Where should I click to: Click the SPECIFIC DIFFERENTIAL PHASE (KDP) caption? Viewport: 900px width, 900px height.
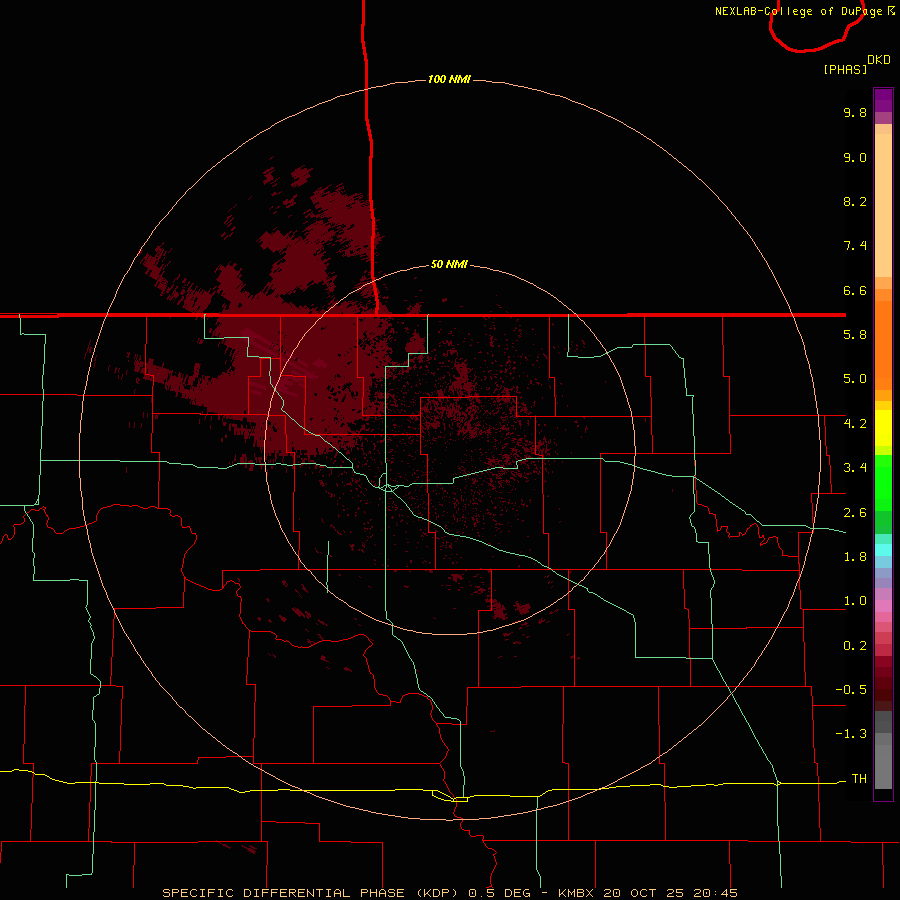[x=310, y=893]
